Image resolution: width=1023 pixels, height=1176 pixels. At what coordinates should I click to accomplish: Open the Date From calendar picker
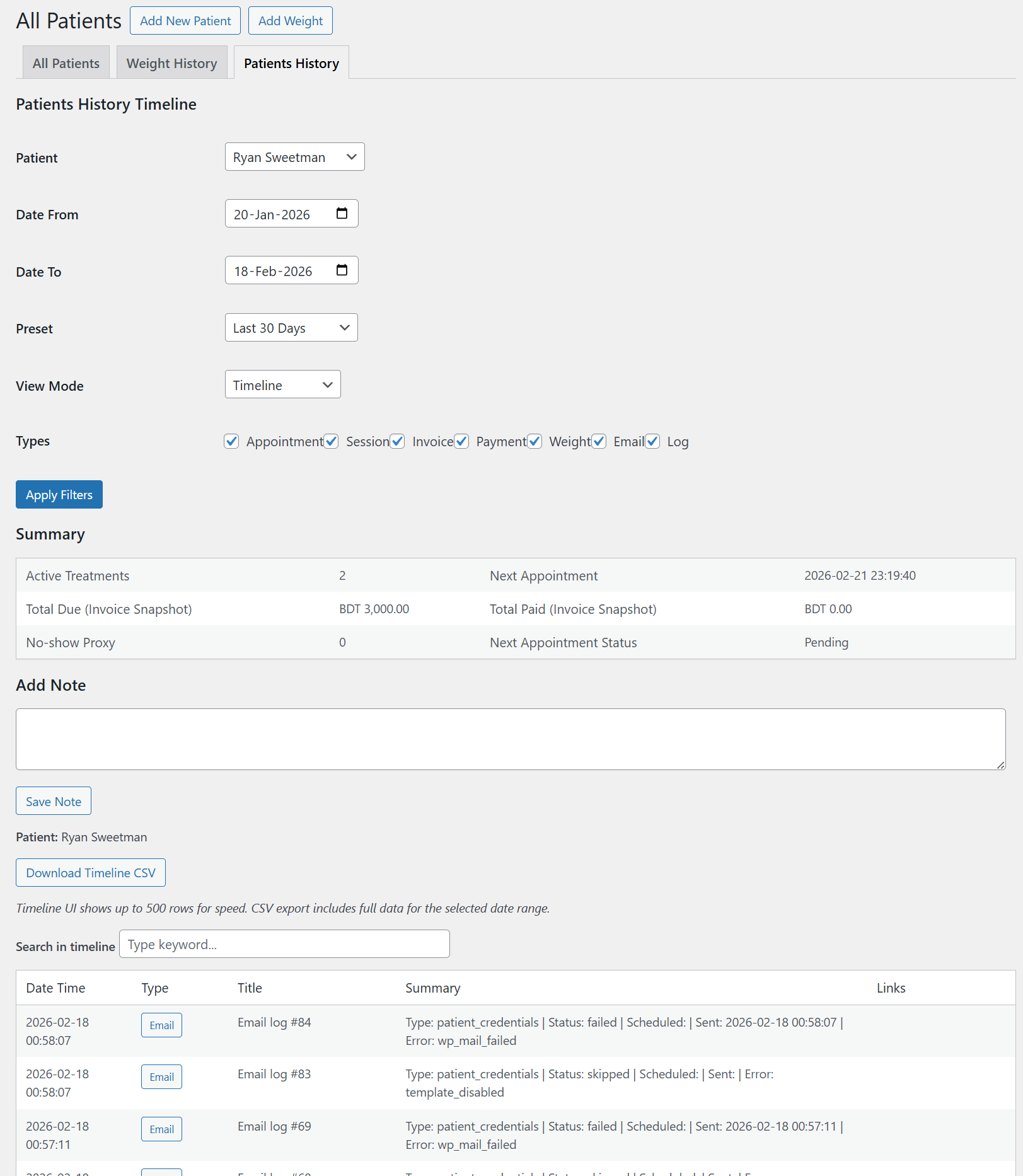342,214
